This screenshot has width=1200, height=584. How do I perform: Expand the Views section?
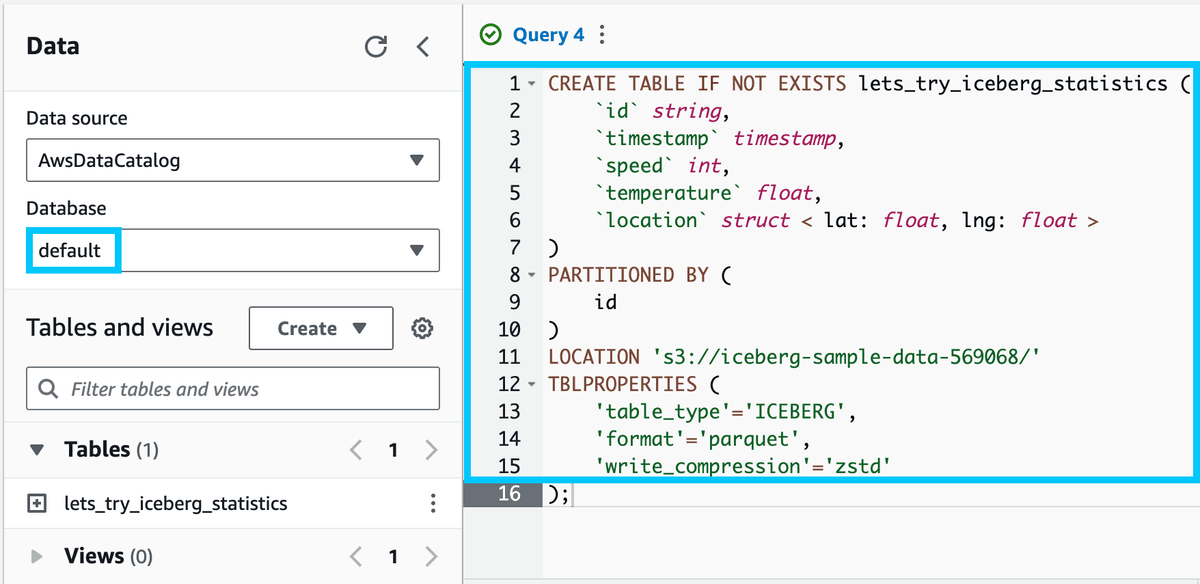(x=37, y=556)
